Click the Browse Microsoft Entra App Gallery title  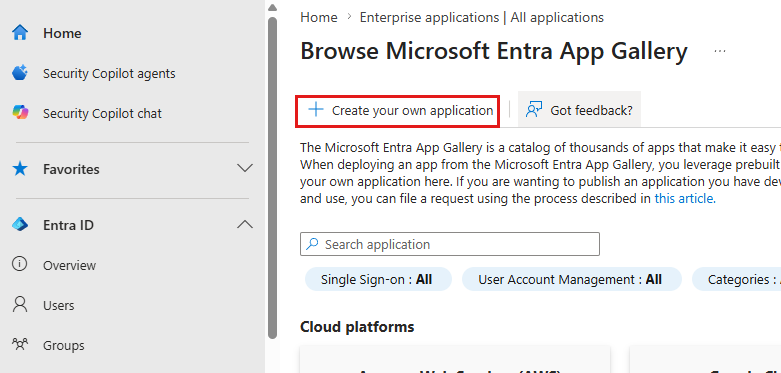point(494,51)
